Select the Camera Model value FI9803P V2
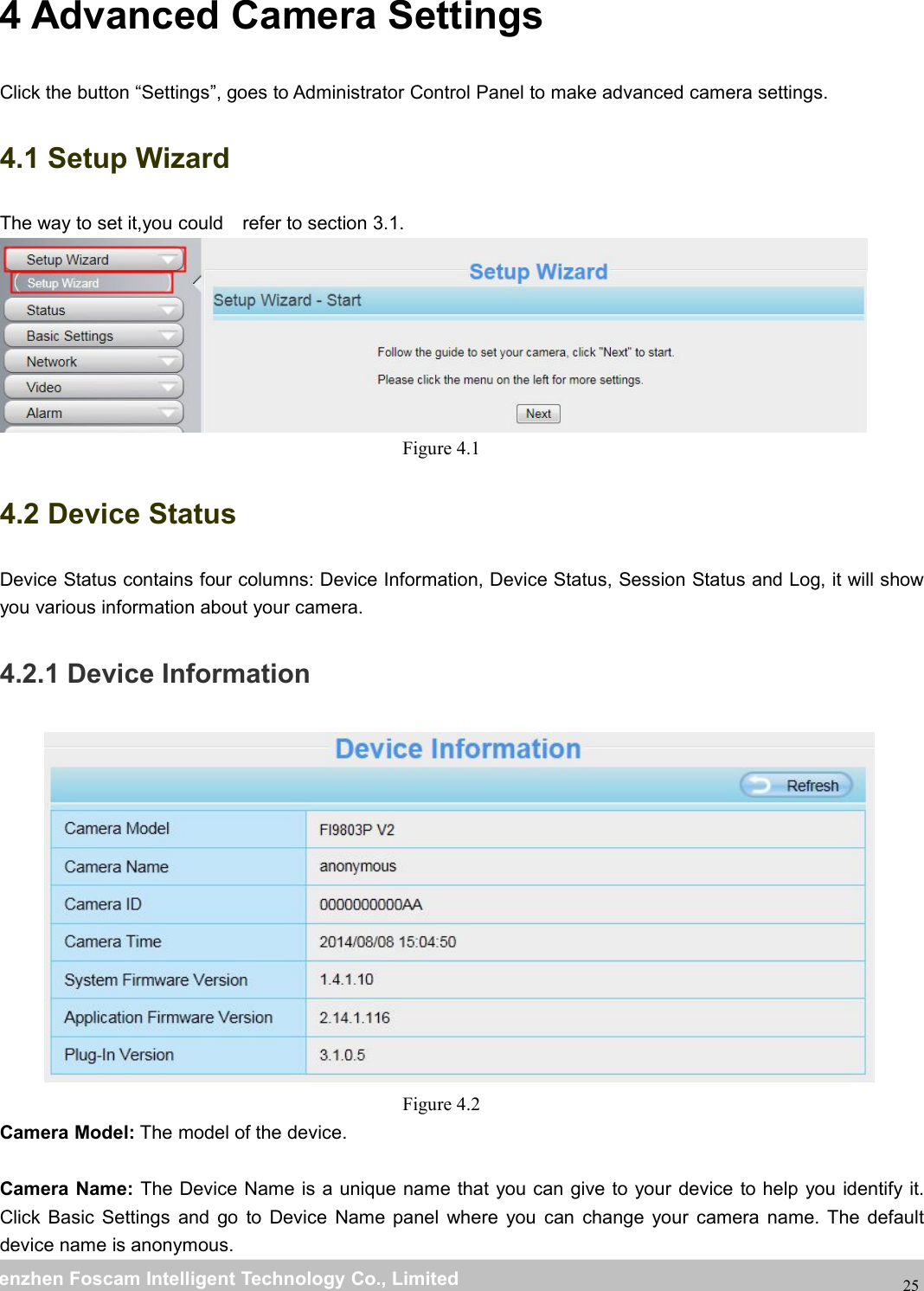Viewport: 924px width, 1291px height. (356, 830)
